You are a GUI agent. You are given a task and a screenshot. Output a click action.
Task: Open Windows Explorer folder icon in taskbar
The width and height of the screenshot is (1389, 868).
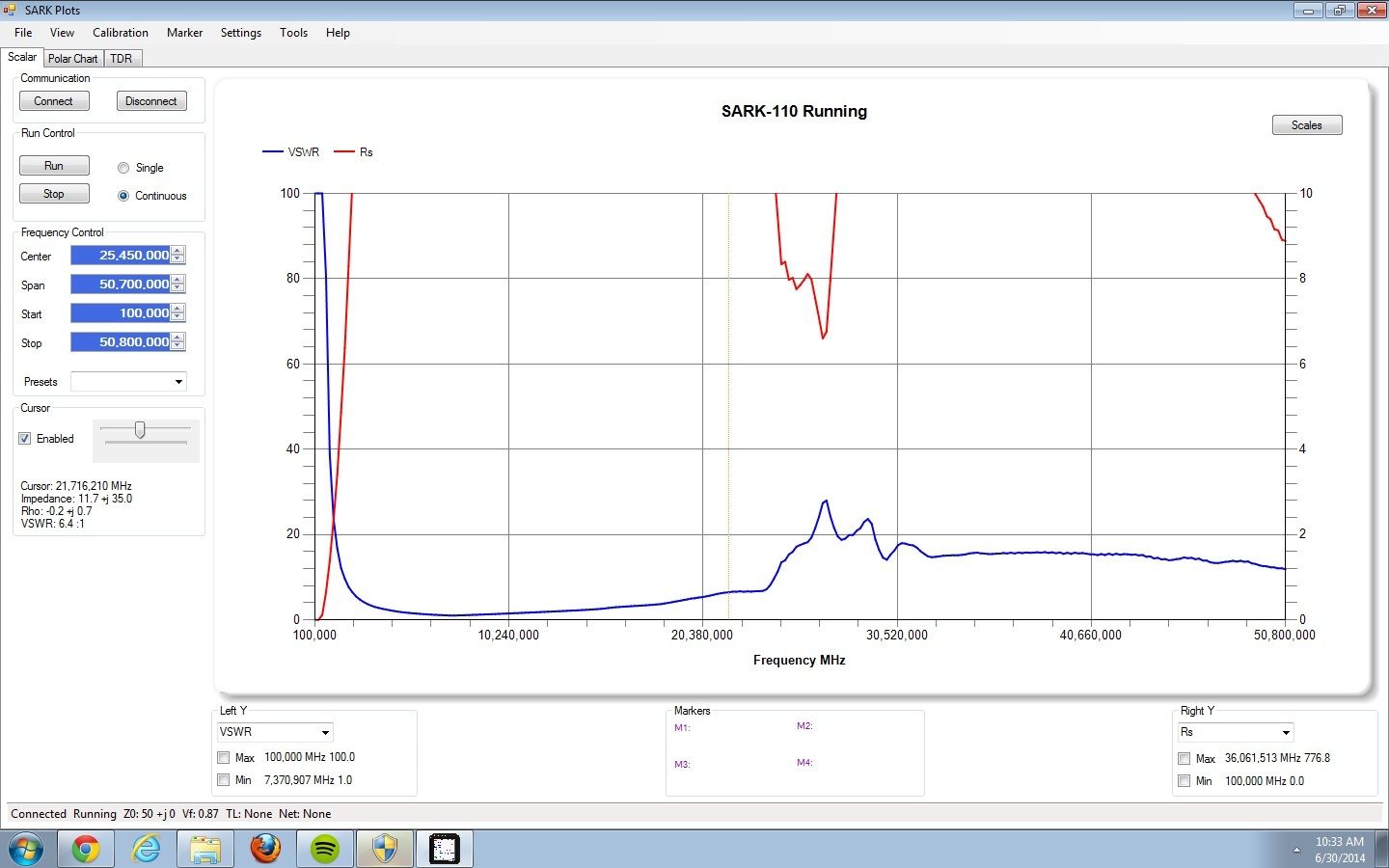coord(205,849)
